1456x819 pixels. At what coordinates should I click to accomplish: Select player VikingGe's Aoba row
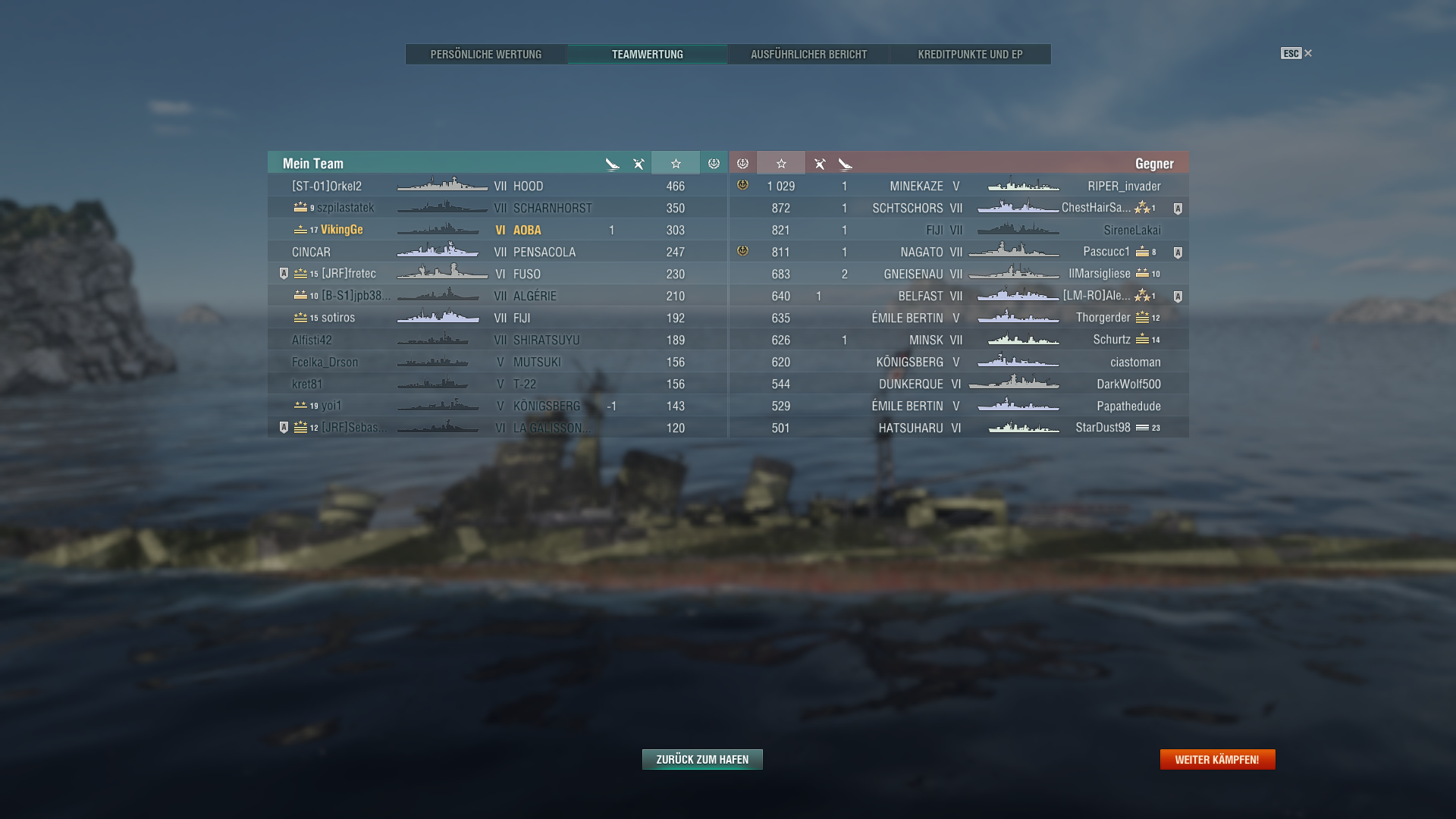(497, 230)
